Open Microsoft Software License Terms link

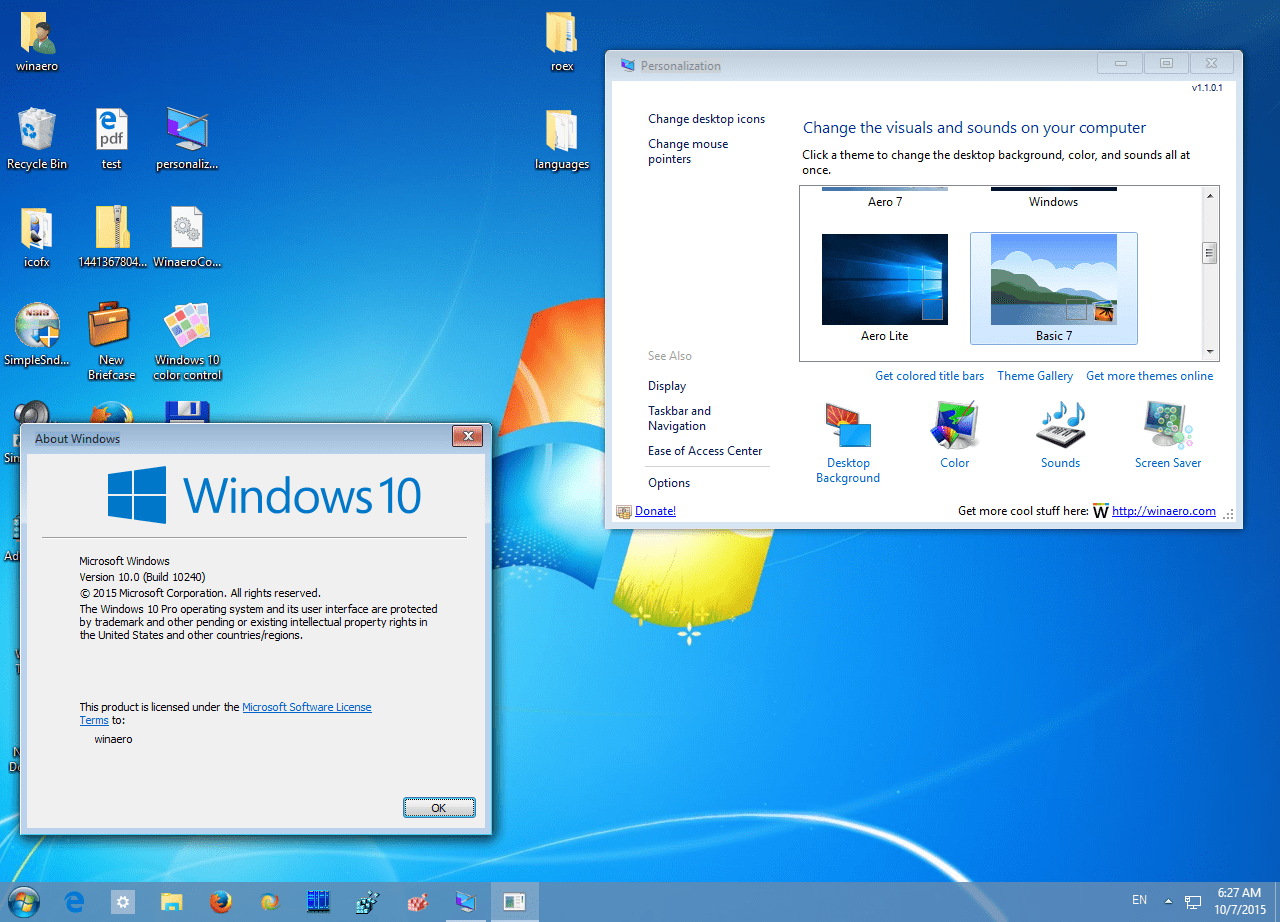(x=306, y=707)
